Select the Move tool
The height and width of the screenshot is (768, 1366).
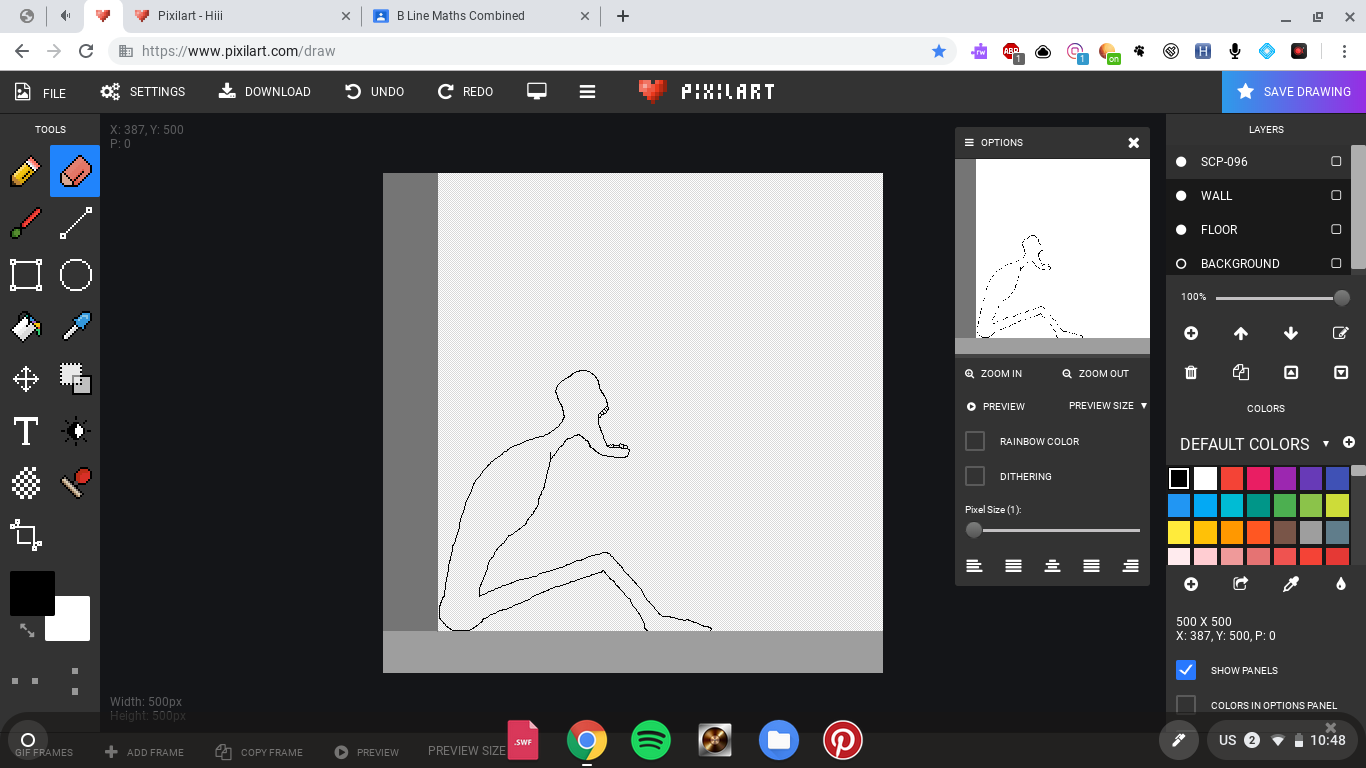(x=26, y=379)
